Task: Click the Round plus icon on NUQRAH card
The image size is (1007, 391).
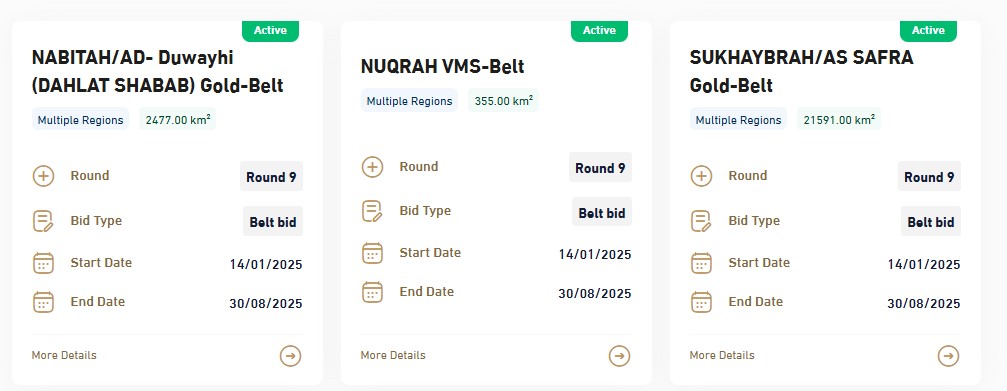Action: (372, 167)
